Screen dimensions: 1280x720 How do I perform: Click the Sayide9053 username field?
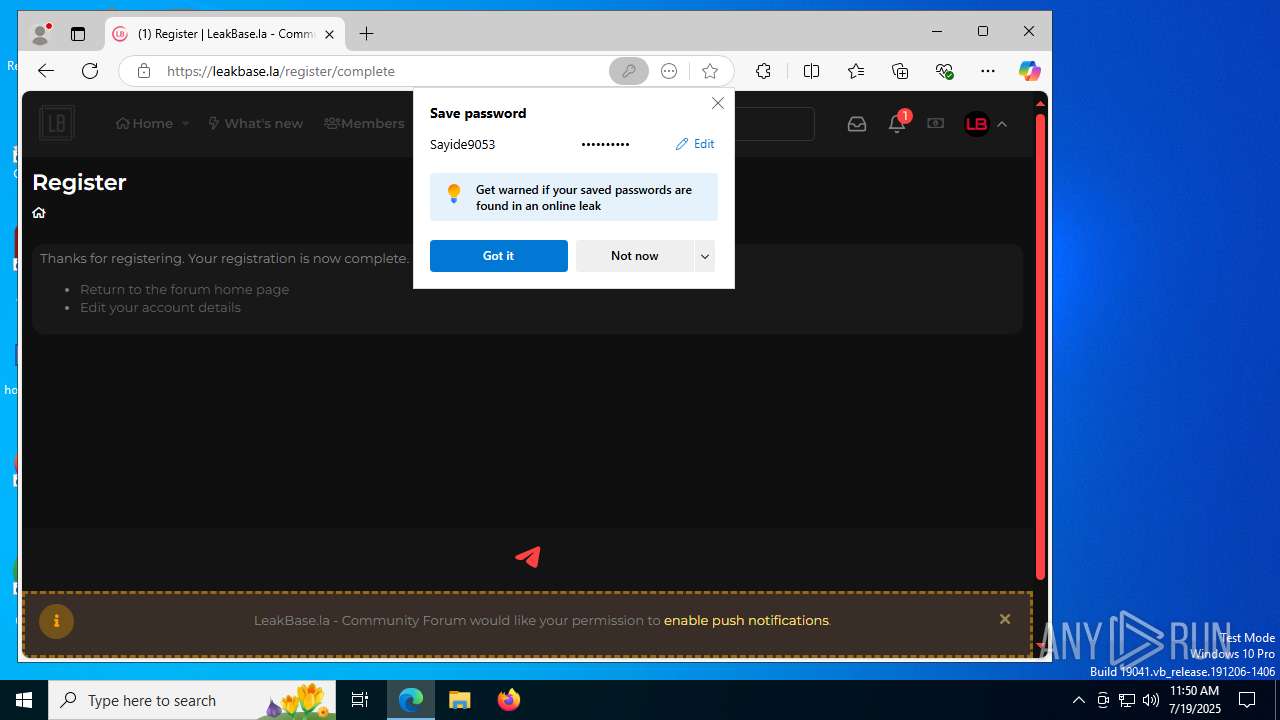(463, 144)
